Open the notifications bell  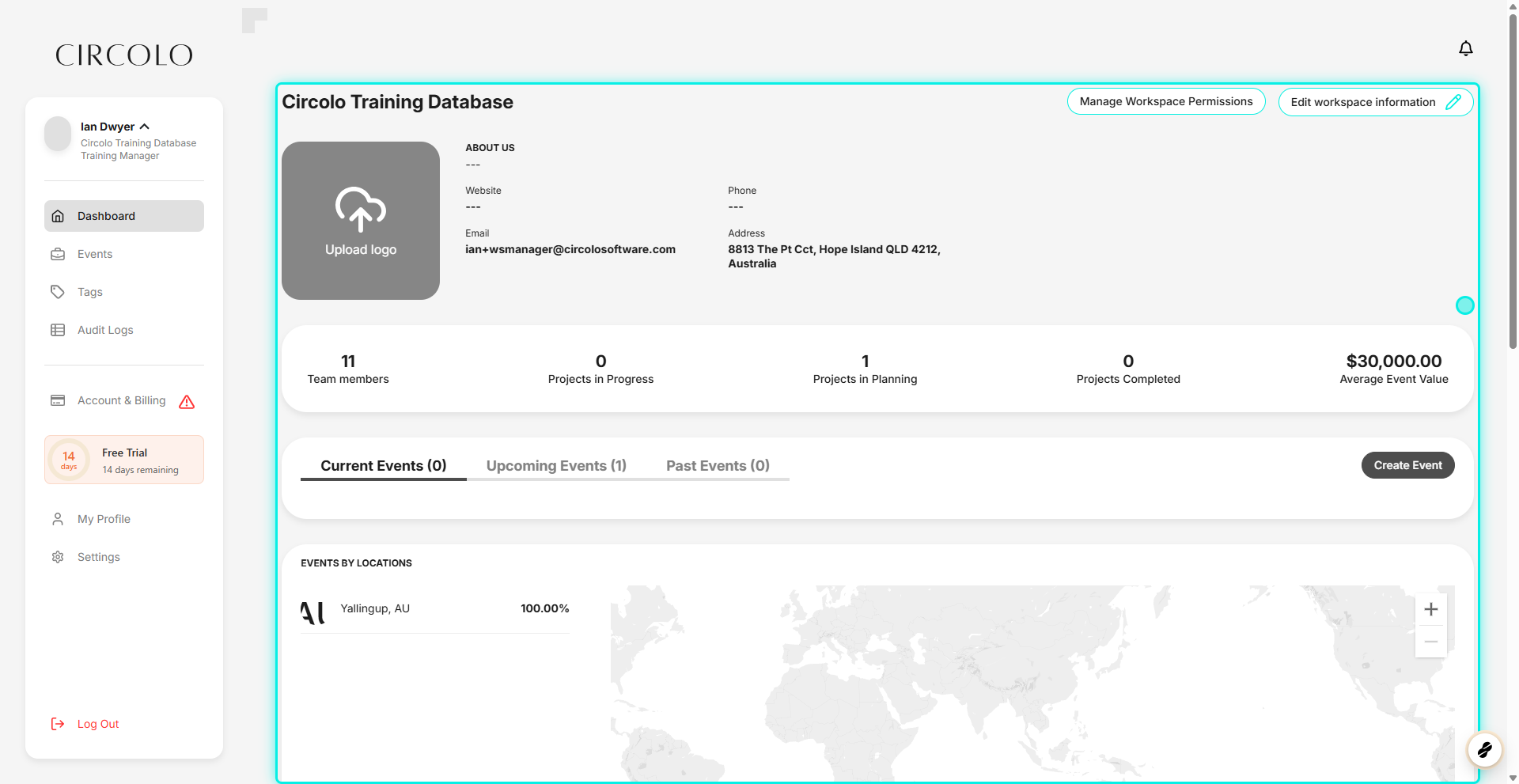[1465, 49]
